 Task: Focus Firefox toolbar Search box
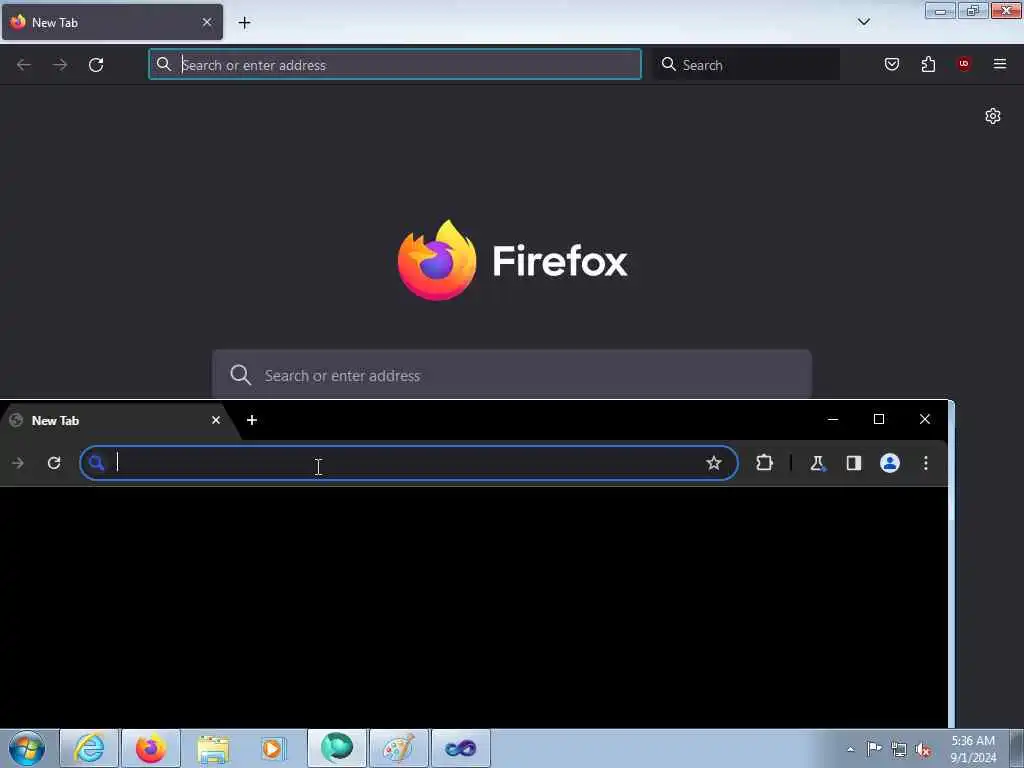pos(746,65)
